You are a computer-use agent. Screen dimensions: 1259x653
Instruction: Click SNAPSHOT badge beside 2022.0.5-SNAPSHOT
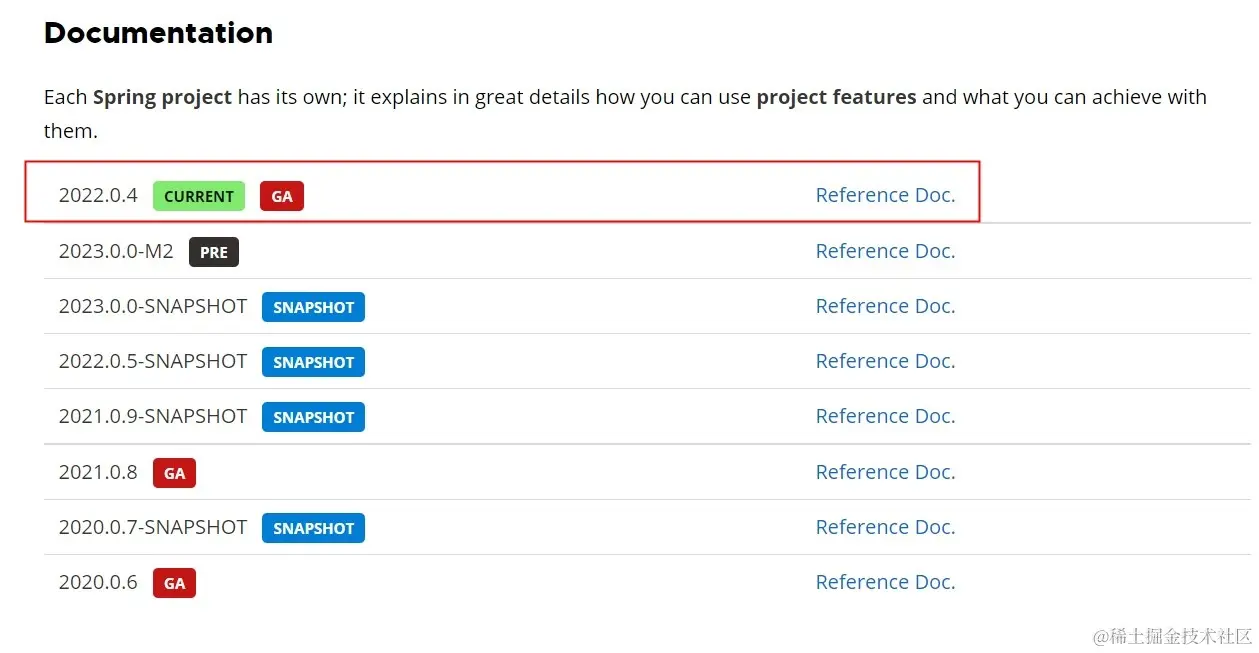(313, 362)
